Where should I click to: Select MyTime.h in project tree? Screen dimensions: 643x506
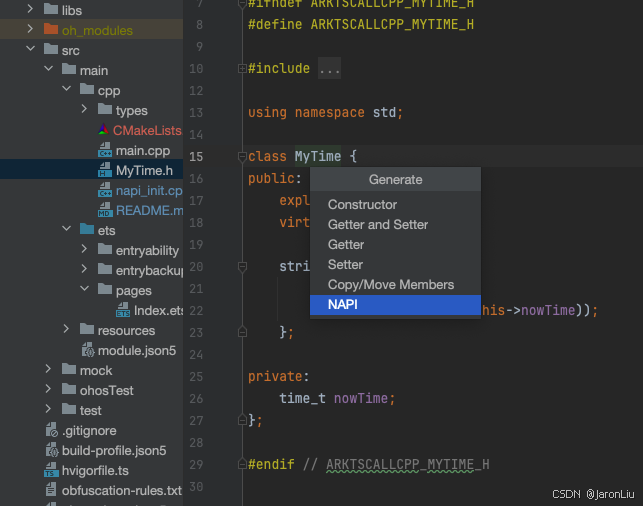click(144, 171)
